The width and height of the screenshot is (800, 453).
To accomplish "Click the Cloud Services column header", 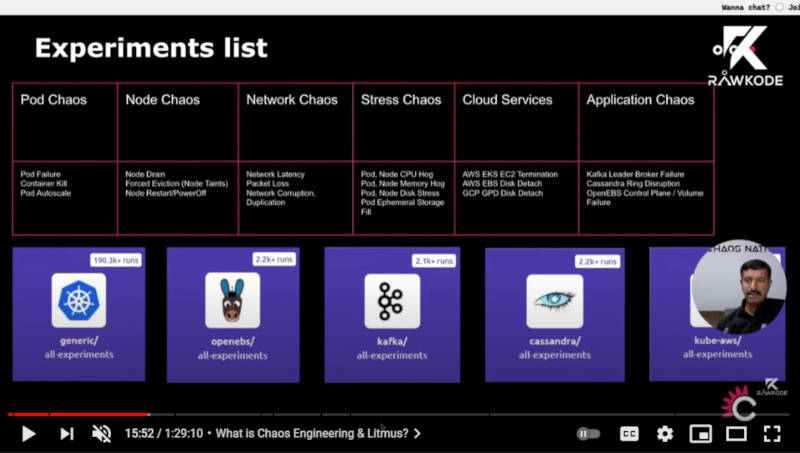I will (x=507, y=99).
